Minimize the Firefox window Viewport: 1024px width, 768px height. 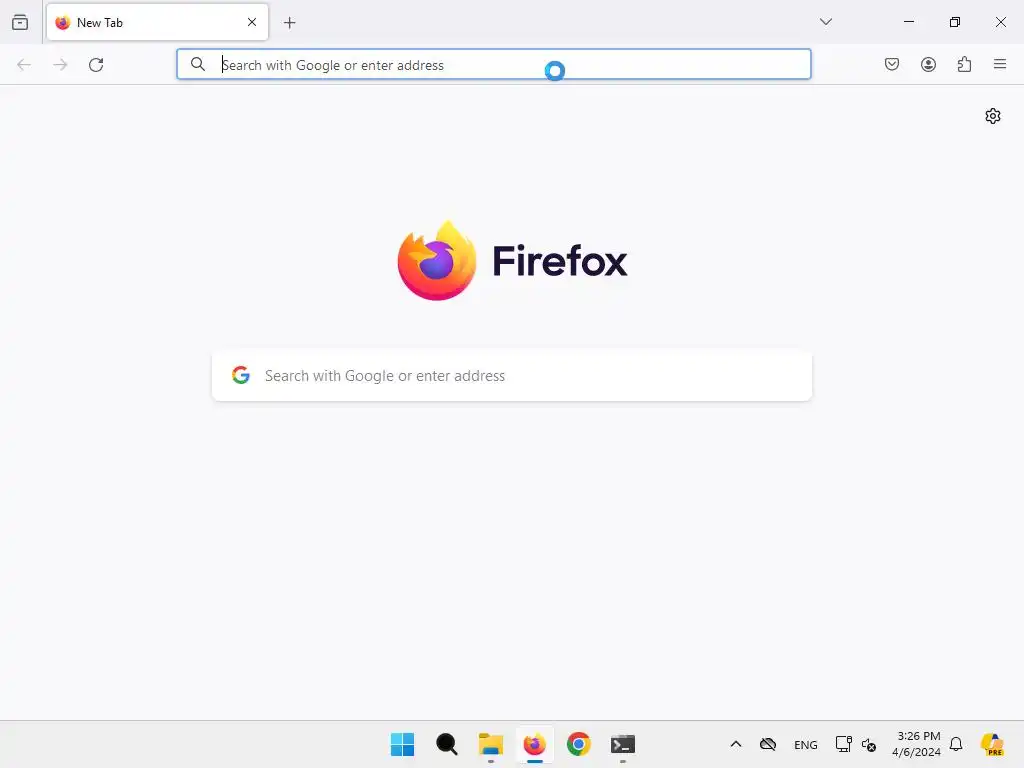908,22
